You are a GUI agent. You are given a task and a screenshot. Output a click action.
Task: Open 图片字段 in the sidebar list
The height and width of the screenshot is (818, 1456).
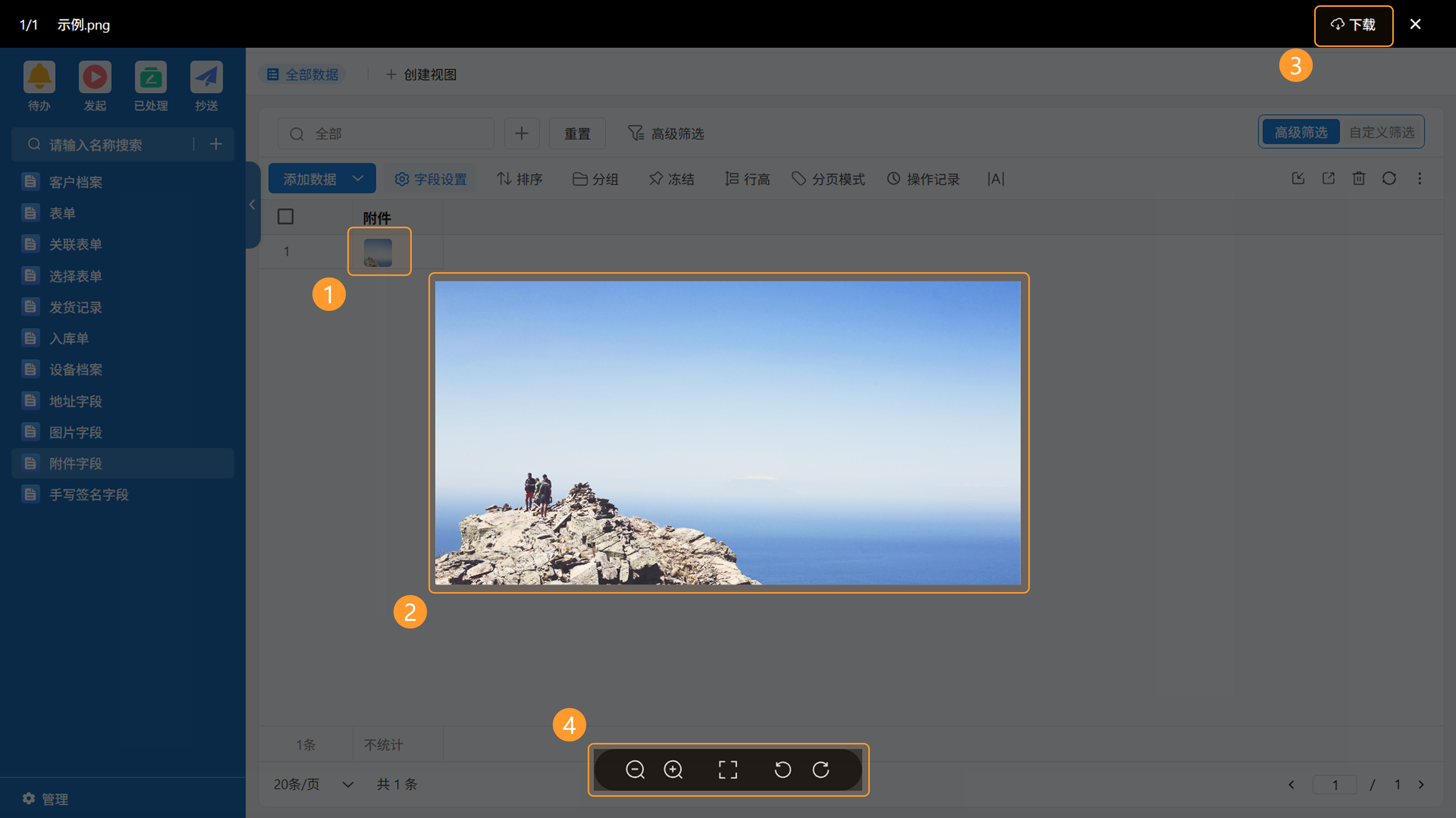point(75,432)
